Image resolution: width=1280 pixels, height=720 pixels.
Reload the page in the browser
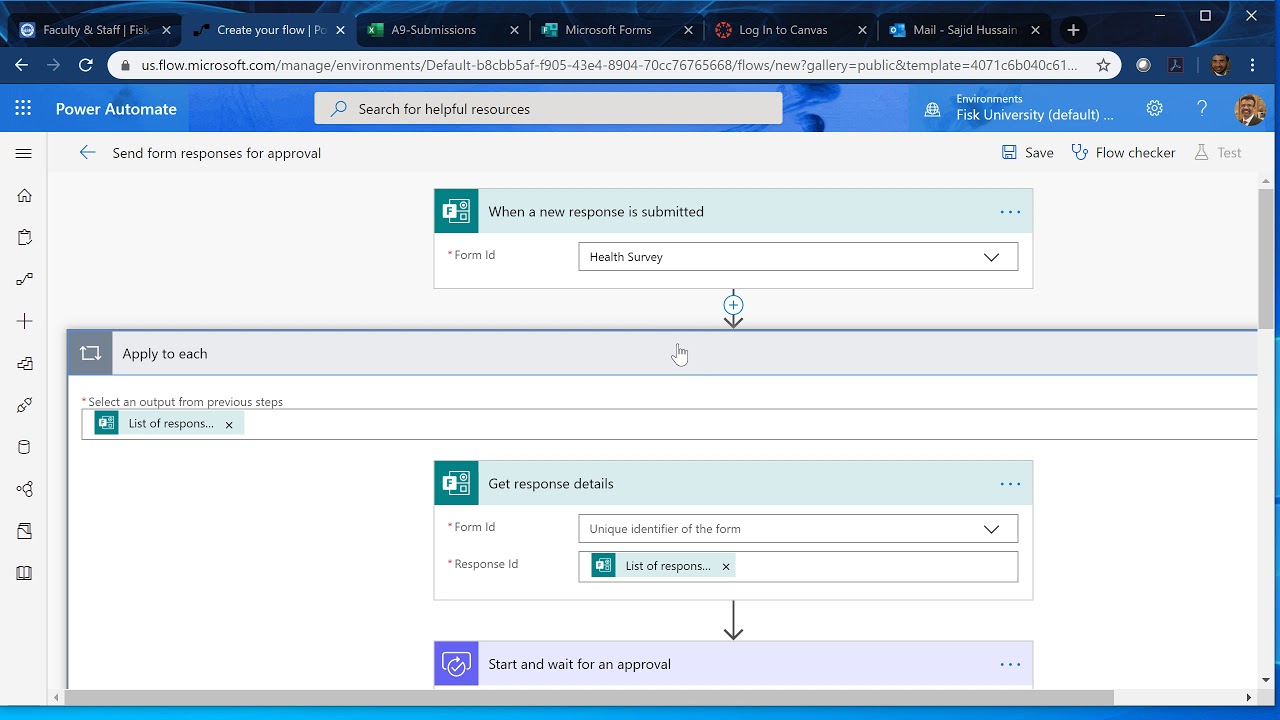pyautogui.click(x=86, y=65)
